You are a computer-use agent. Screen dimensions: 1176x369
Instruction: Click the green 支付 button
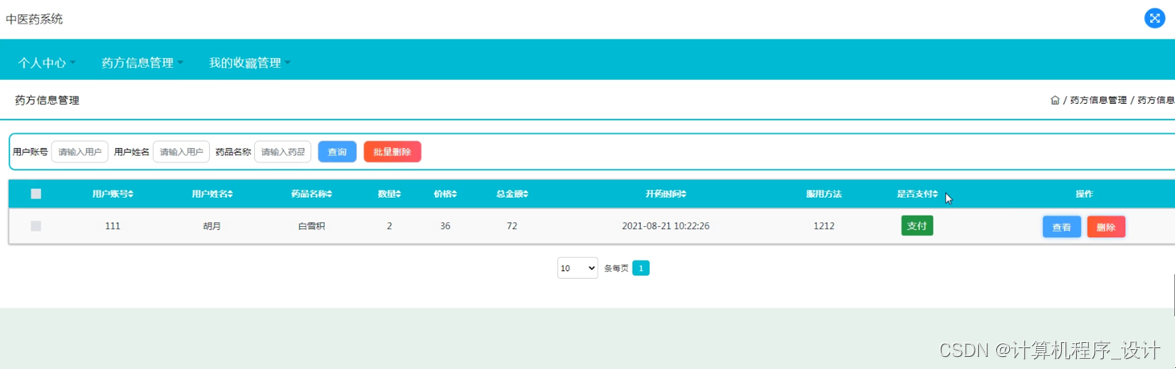tap(917, 225)
